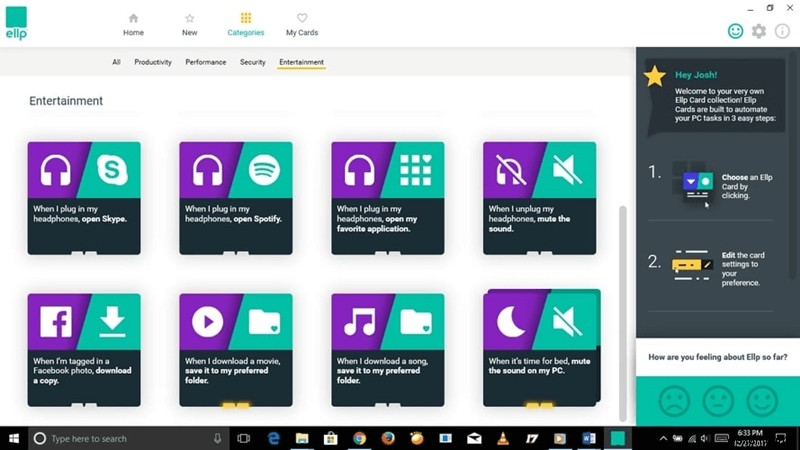Image resolution: width=800 pixels, height=450 pixels.
Task: Click the muted speaker icon on bedtime card
Action: click(x=567, y=321)
